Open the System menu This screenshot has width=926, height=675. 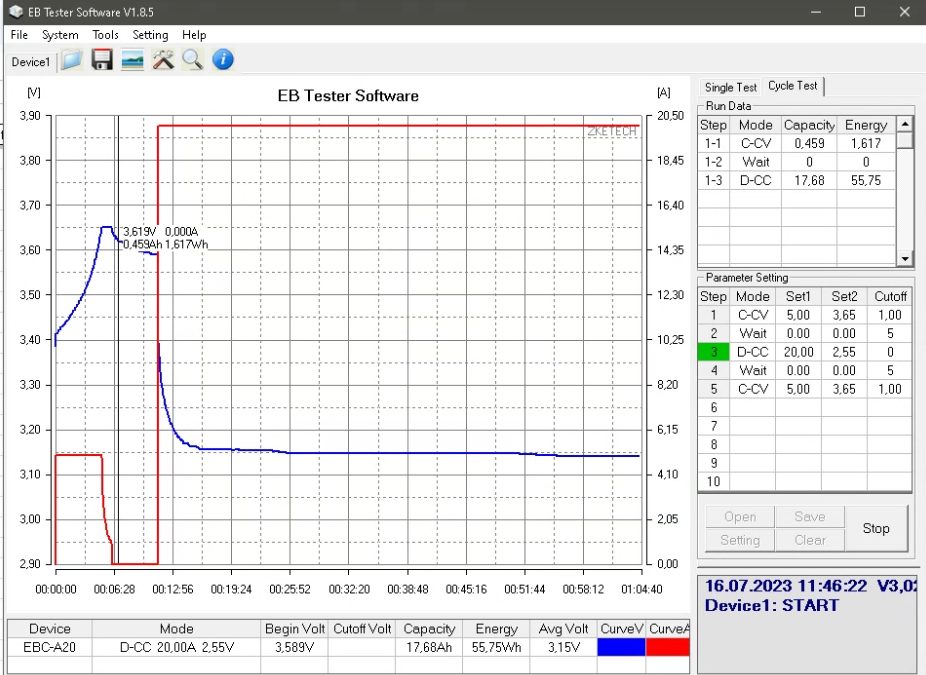click(x=60, y=35)
